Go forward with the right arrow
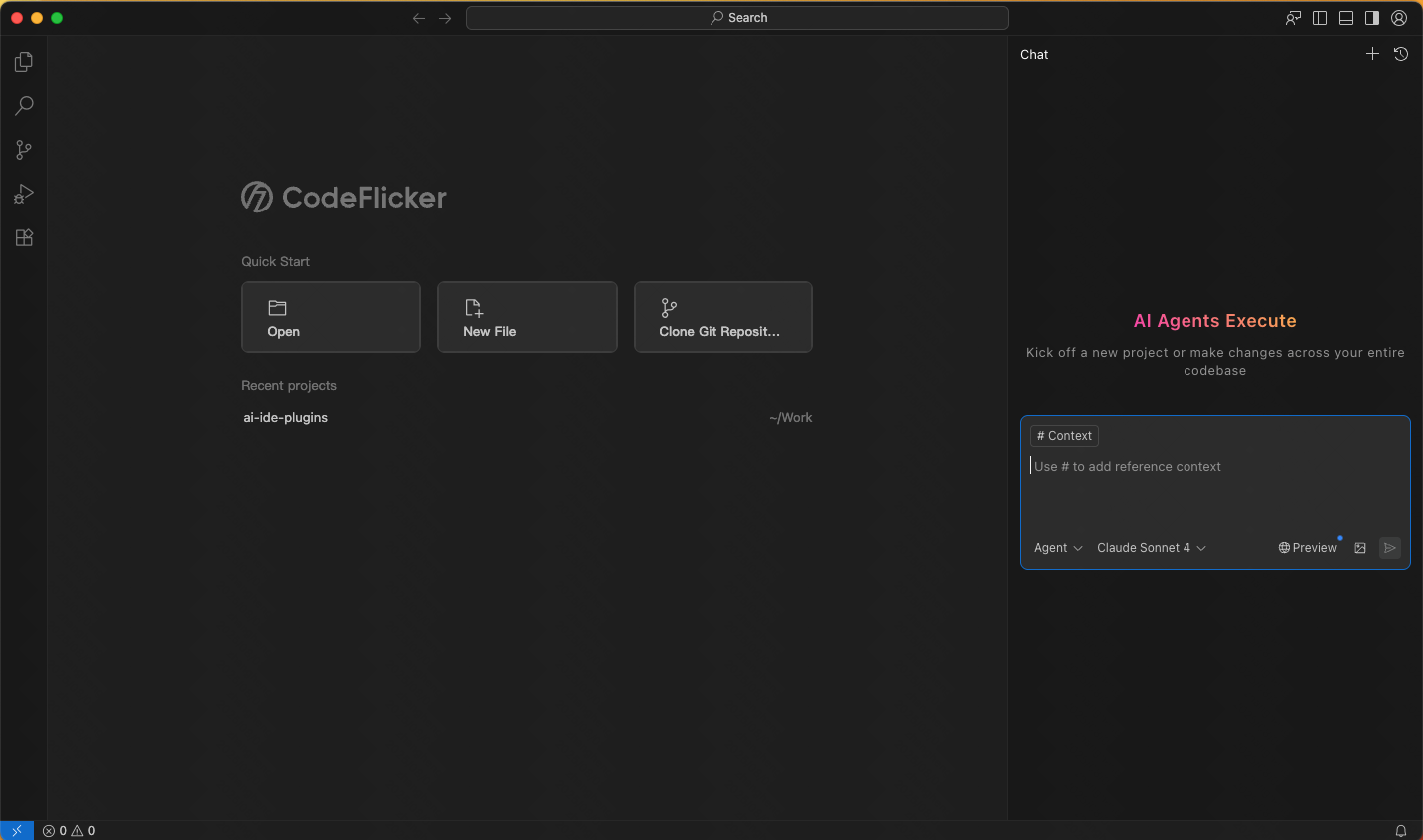 click(445, 18)
